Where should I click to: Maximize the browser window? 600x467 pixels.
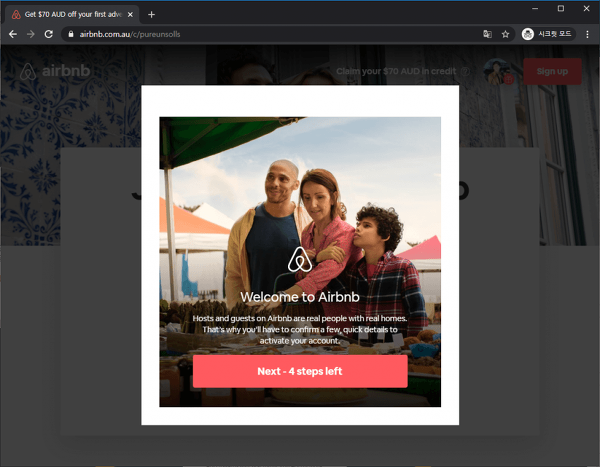pos(561,8)
